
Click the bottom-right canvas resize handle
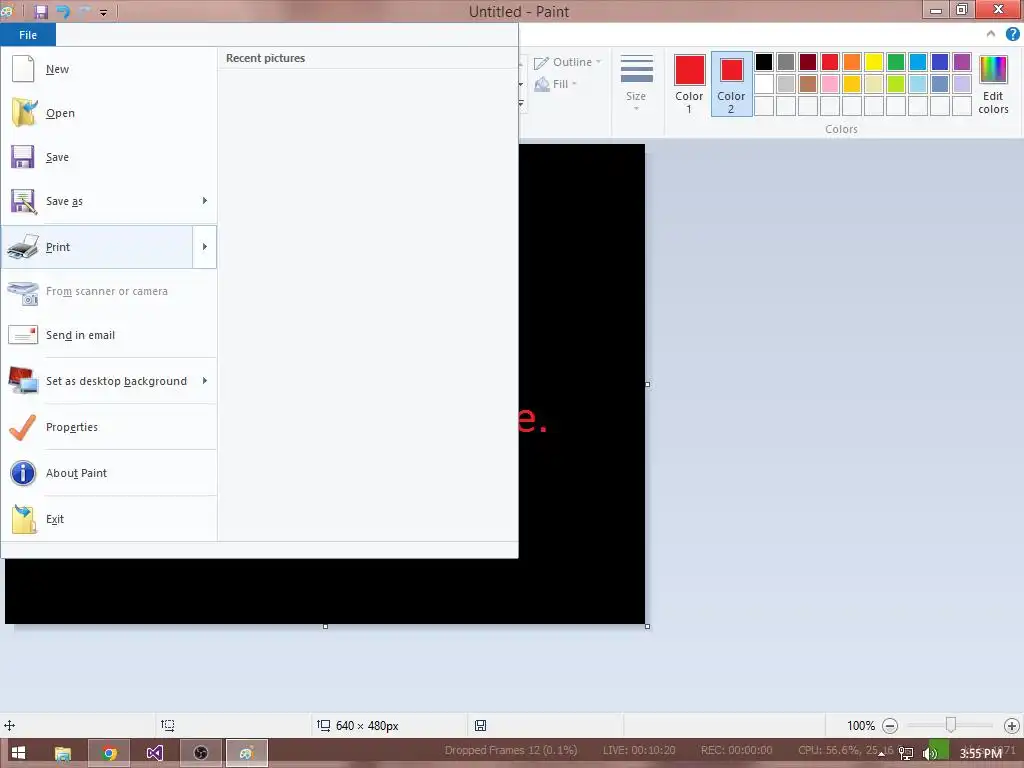[647, 626]
